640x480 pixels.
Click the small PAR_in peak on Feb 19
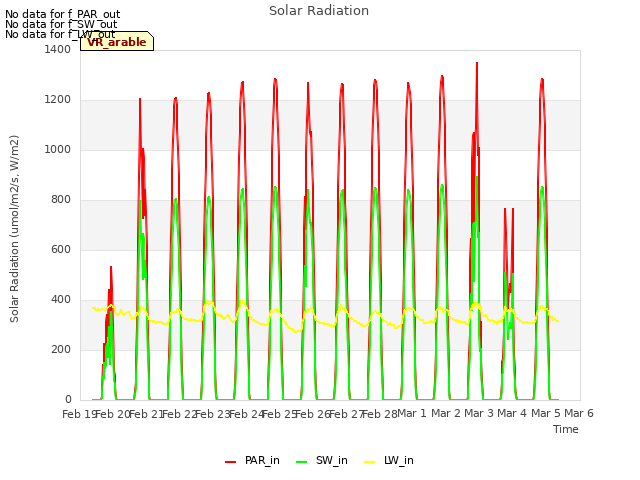[x=111, y=268]
